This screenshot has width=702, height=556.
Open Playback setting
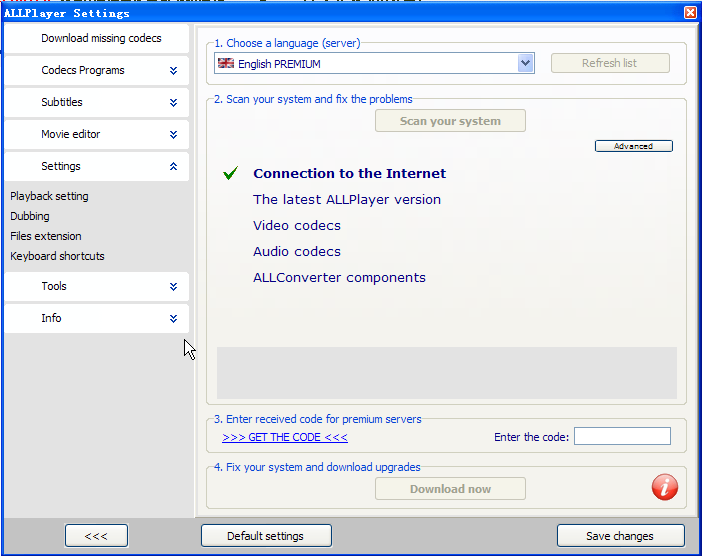click(49, 196)
